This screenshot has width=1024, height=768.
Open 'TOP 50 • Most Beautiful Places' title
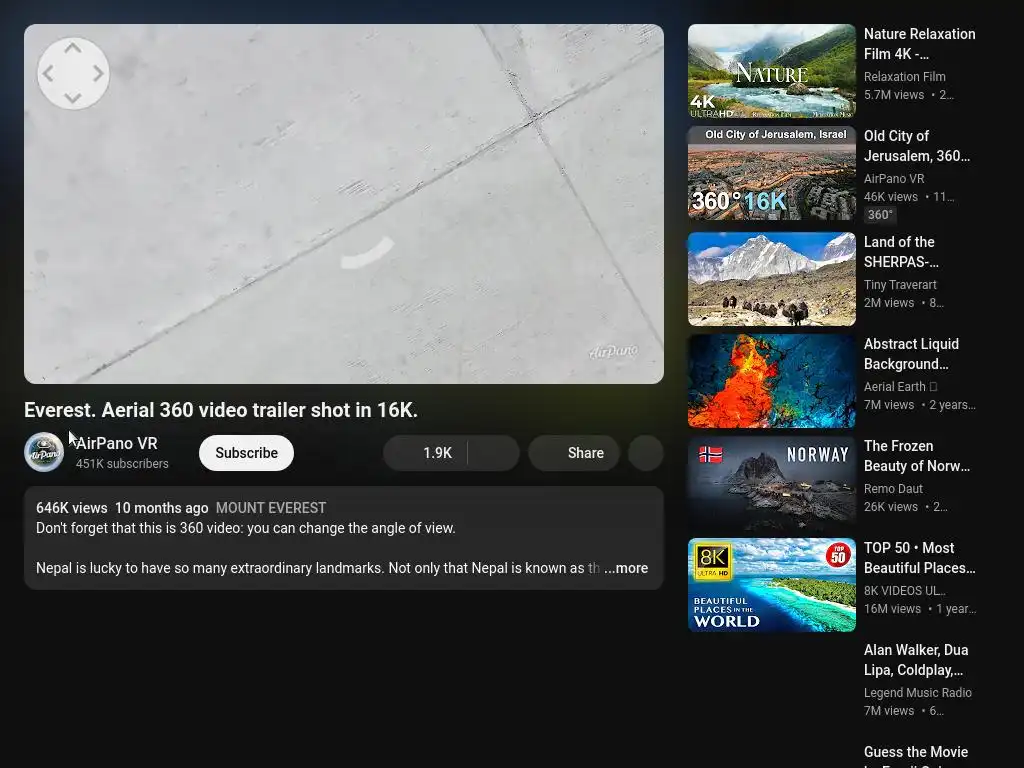pos(920,557)
